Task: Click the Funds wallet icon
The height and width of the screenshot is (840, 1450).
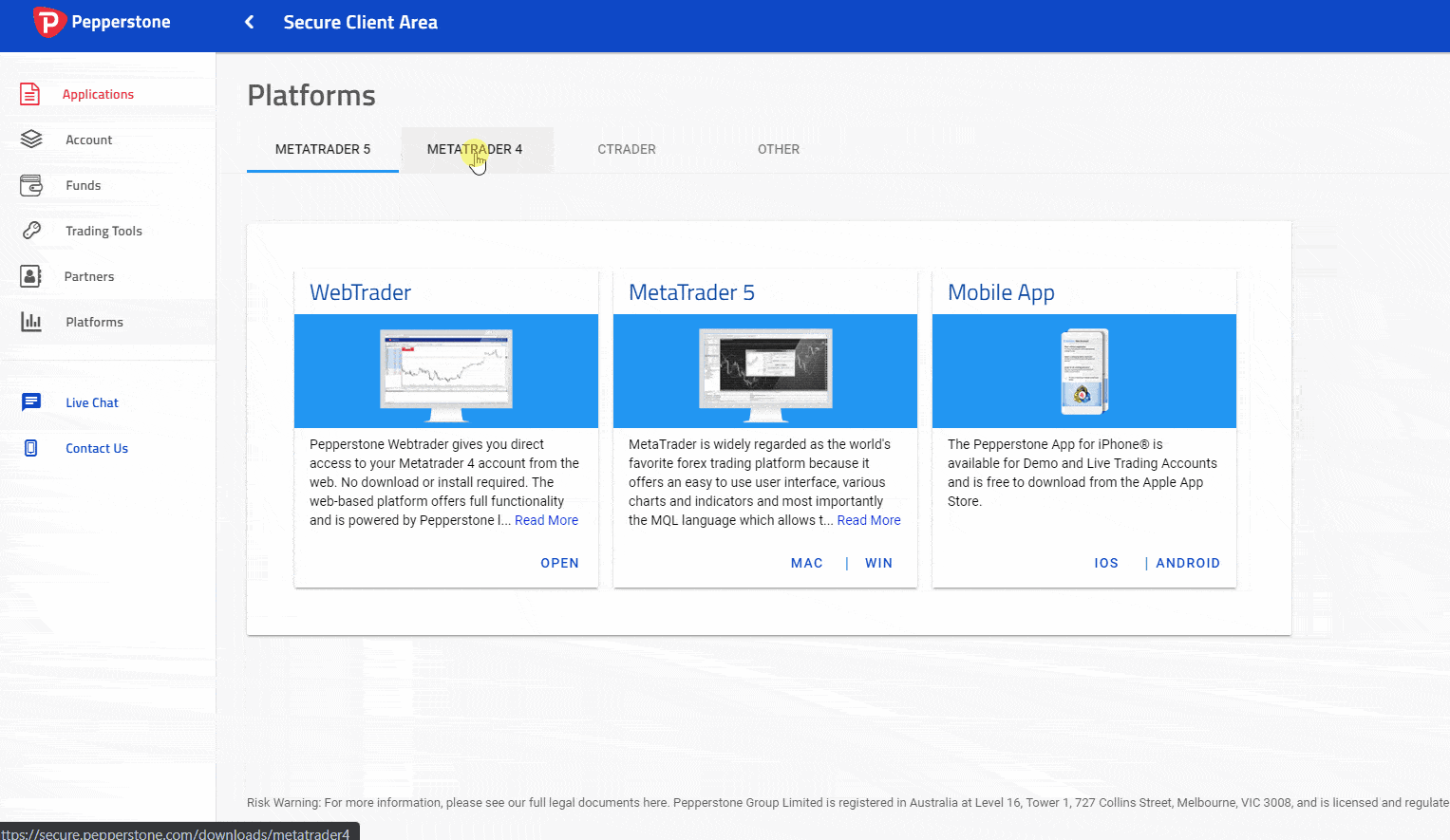Action: click(31, 185)
